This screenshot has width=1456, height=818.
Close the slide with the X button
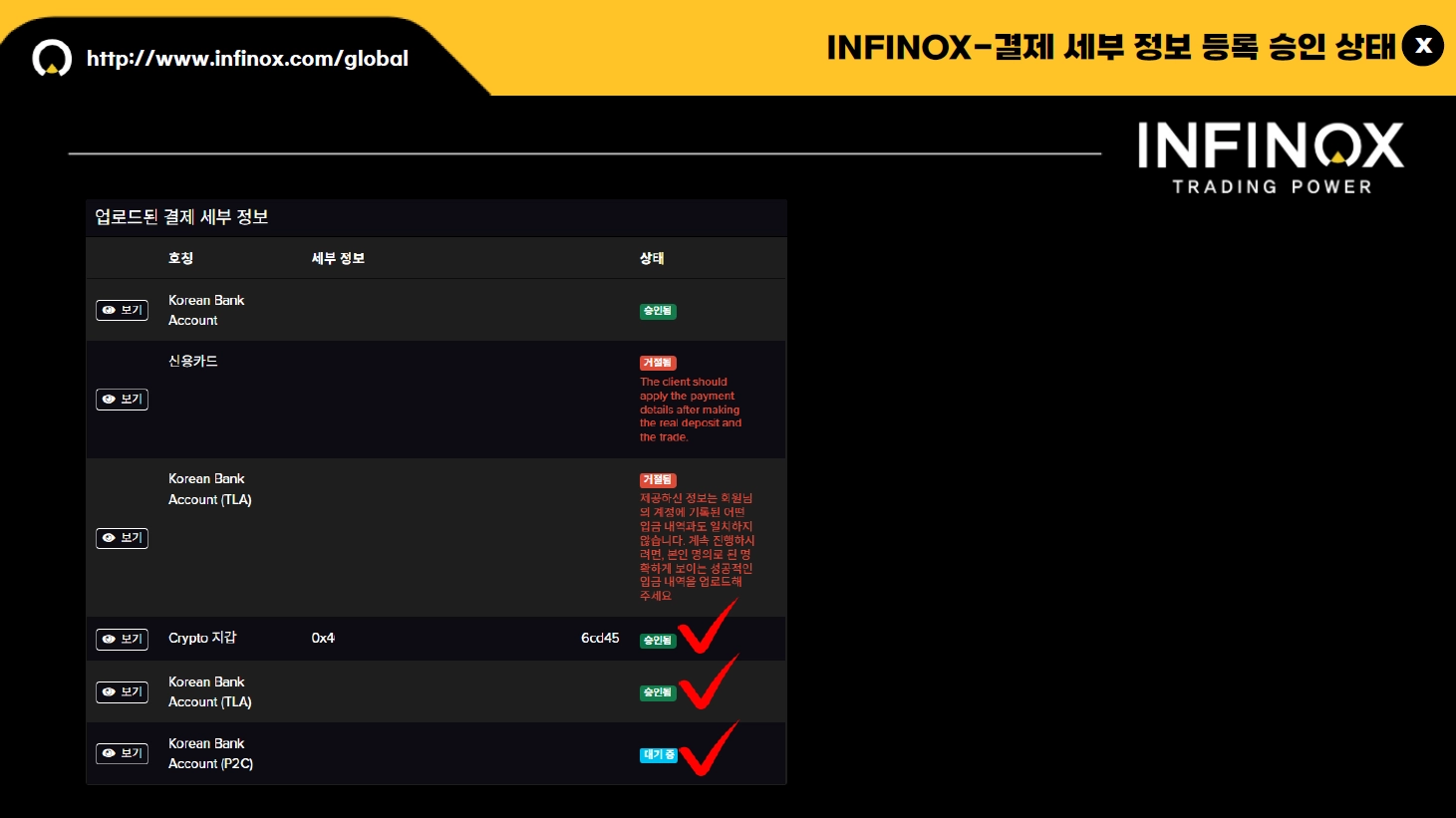point(1422,46)
